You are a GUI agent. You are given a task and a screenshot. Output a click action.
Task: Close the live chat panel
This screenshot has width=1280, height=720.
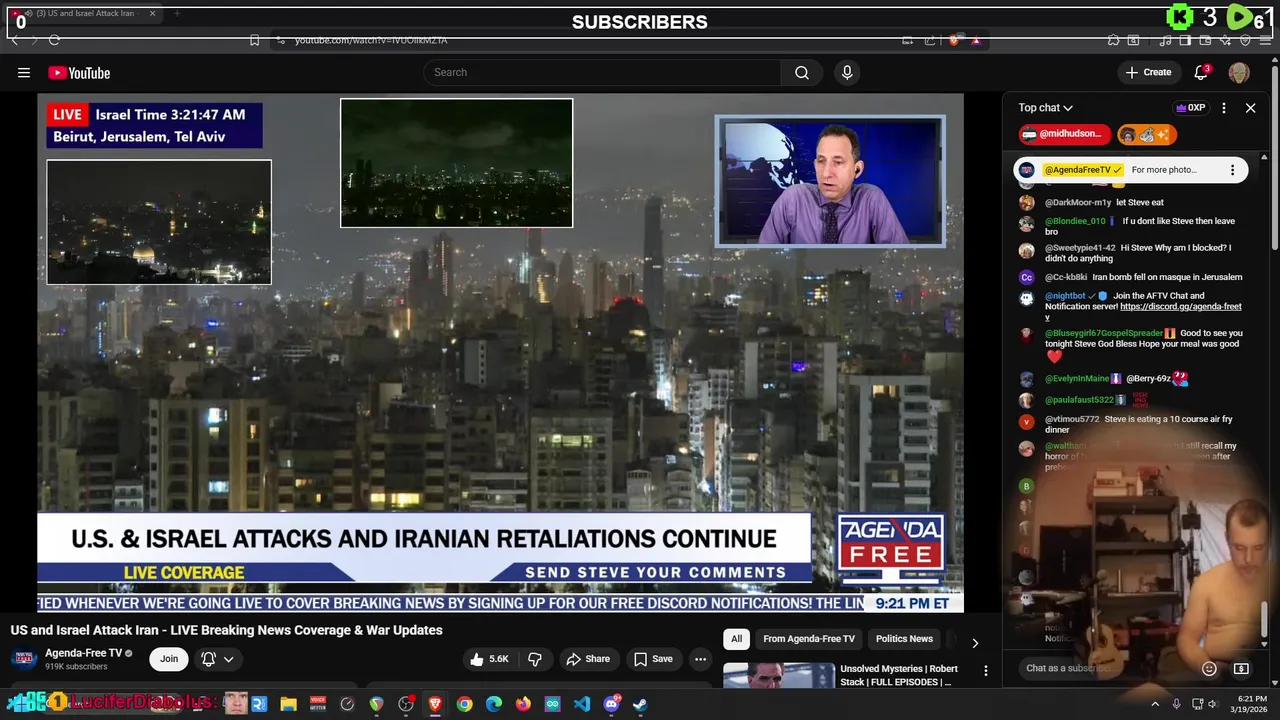1250,108
